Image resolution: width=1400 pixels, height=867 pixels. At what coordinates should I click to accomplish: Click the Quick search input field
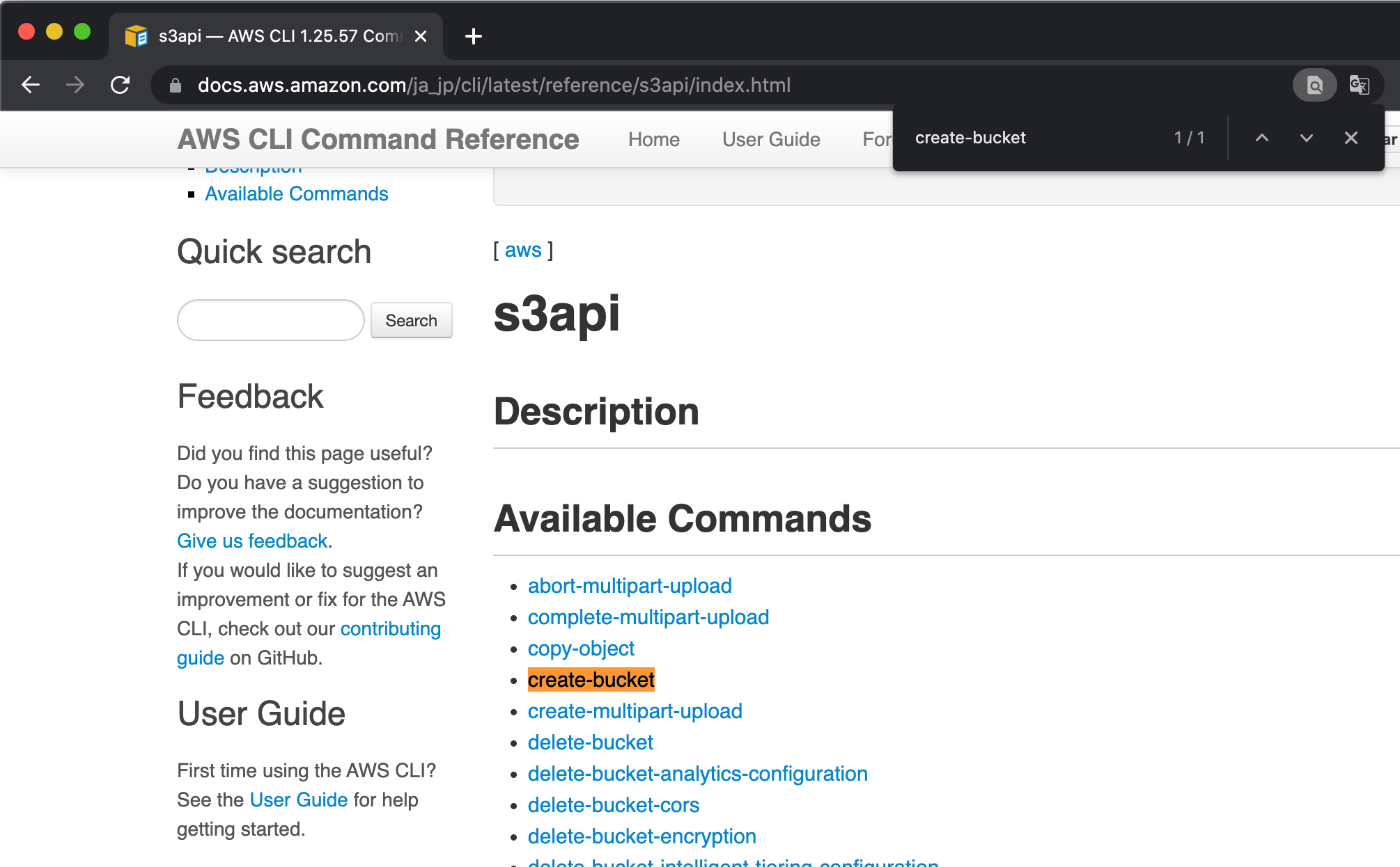(x=270, y=320)
